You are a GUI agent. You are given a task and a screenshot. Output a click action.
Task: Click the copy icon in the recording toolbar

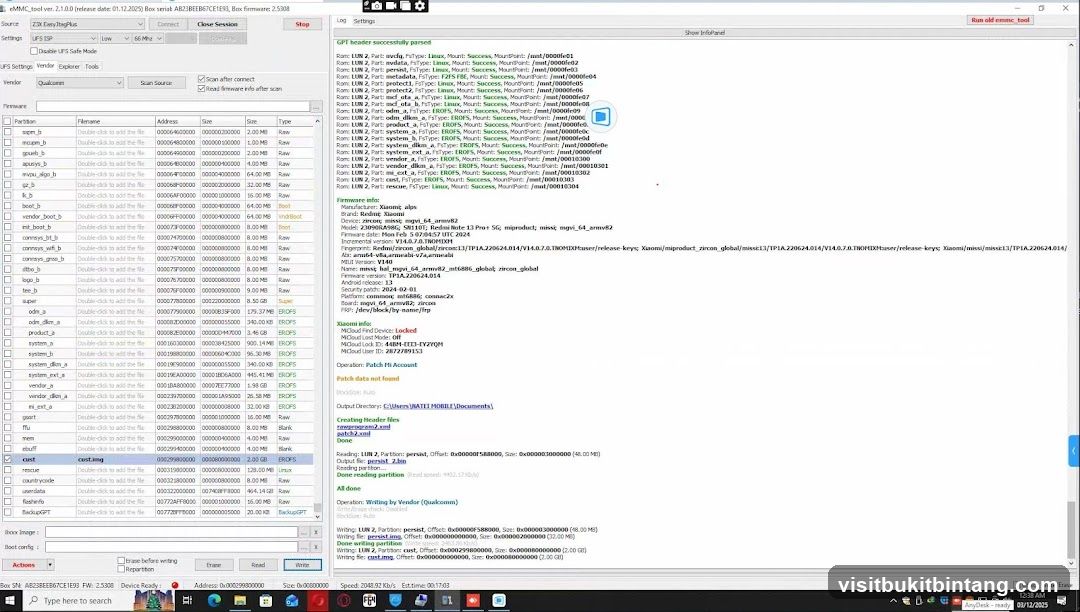(406, 6)
